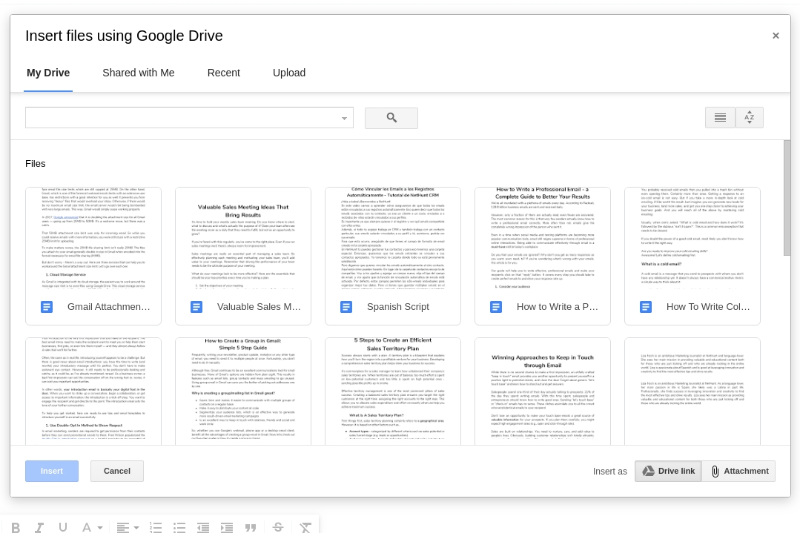Click the Spanish Script file name
800x533 pixels.
click(x=398, y=307)
